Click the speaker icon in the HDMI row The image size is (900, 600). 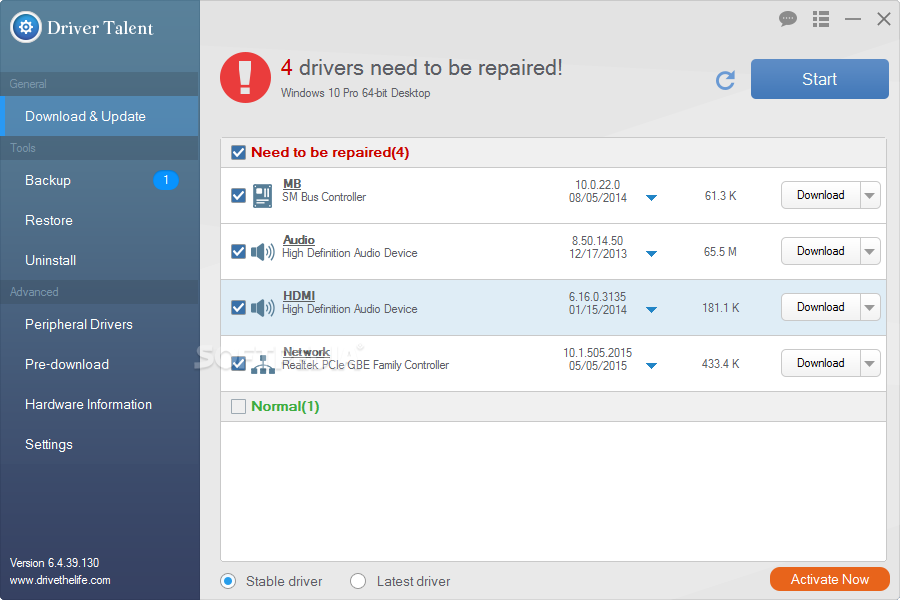pyautogui.click(x=263, y=308)
